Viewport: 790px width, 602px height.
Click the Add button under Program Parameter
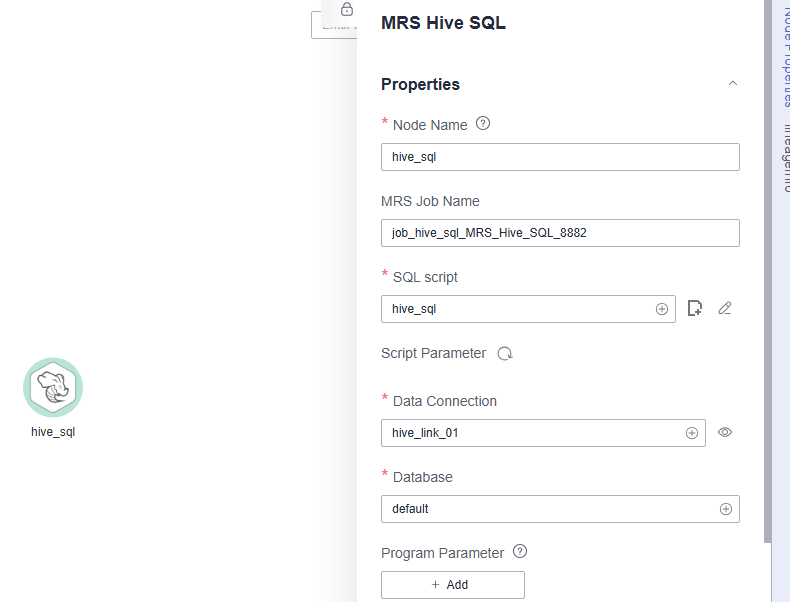tap(452, 585)
